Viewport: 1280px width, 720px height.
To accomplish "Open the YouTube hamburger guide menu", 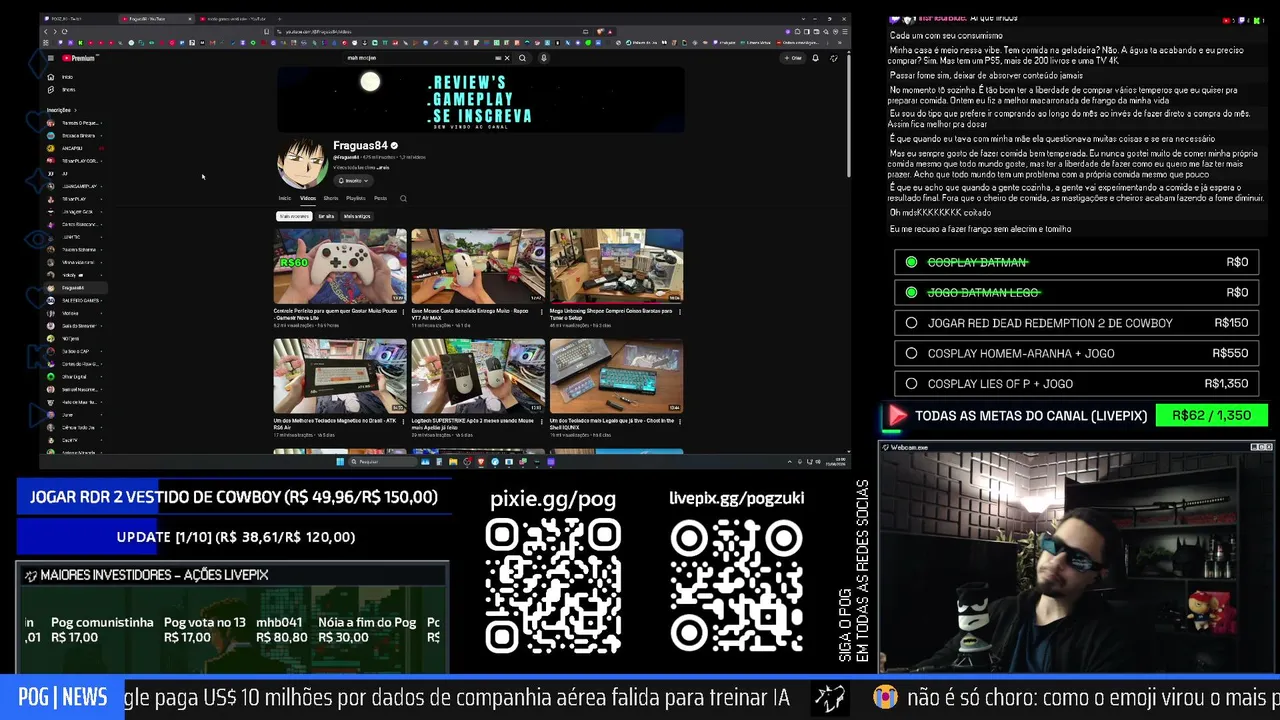I will click(x=50, y=58).
